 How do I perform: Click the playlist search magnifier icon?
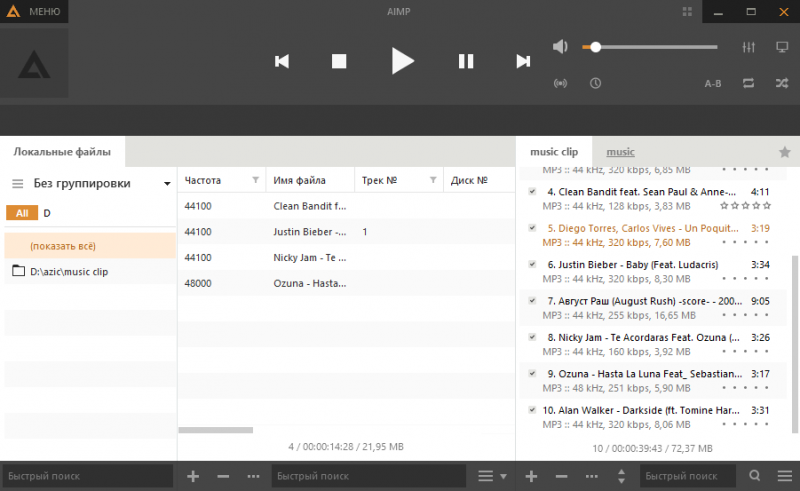coord(755,476)
